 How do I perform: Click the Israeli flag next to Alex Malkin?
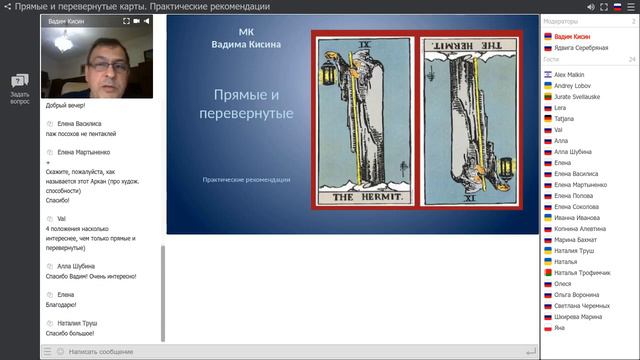548,75
